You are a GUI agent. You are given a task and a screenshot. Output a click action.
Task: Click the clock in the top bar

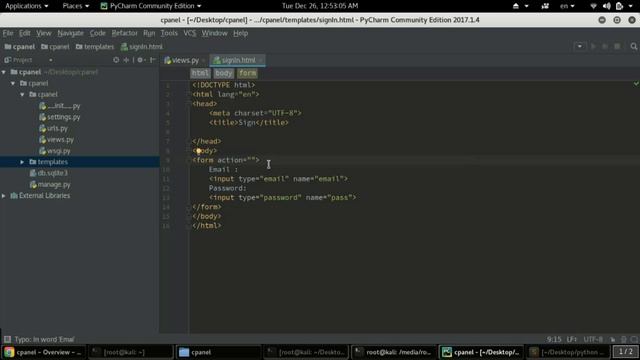point(320,6)
